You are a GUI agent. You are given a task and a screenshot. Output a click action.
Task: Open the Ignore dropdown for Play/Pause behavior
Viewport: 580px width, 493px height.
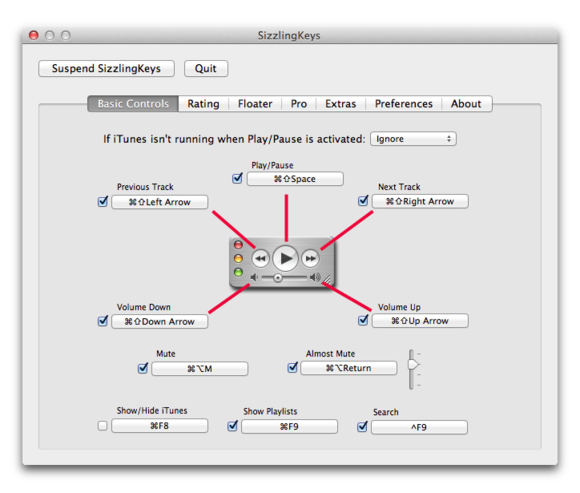(x=413, y=139)
